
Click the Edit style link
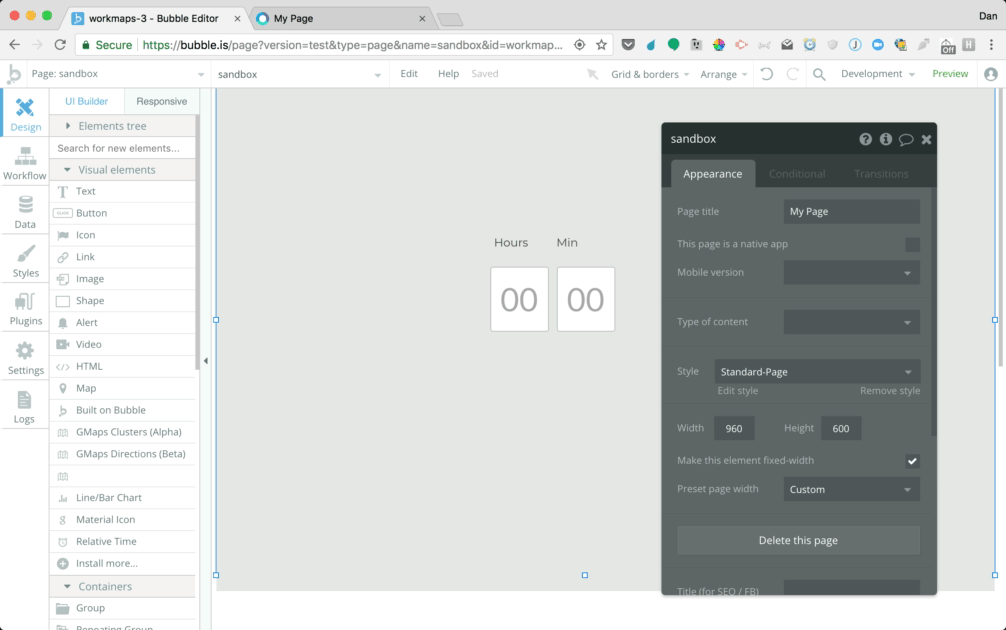pyautogui.click(x=737, y=391)
